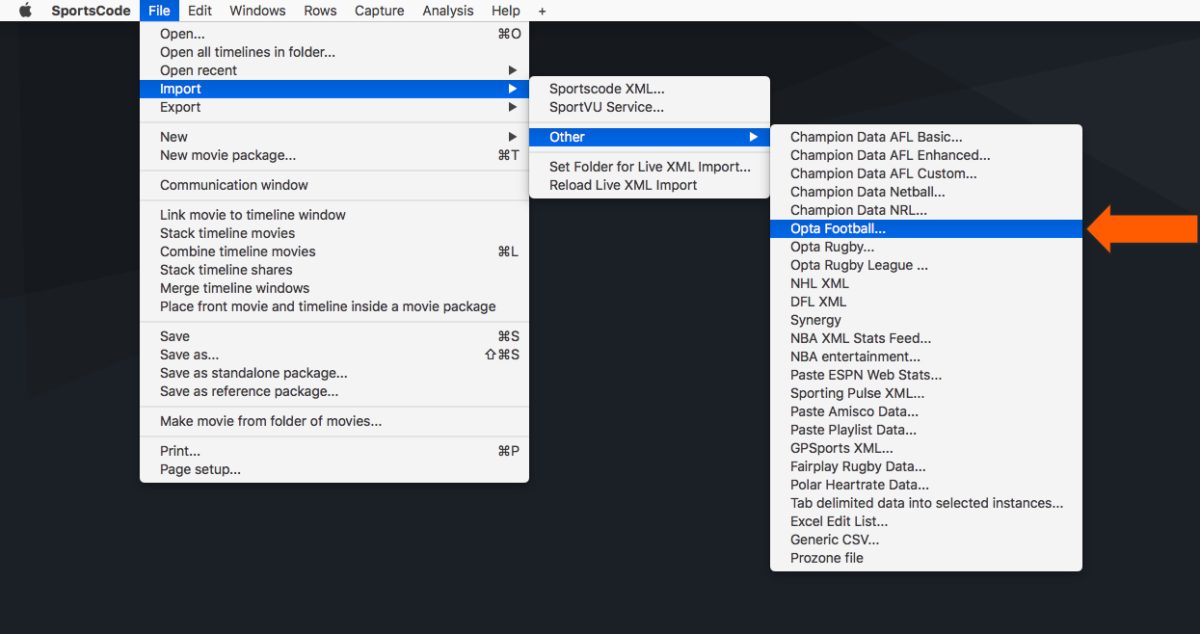Click Print... in File menu
This screenshot has width=1200, height=634.
click(334, 451)
